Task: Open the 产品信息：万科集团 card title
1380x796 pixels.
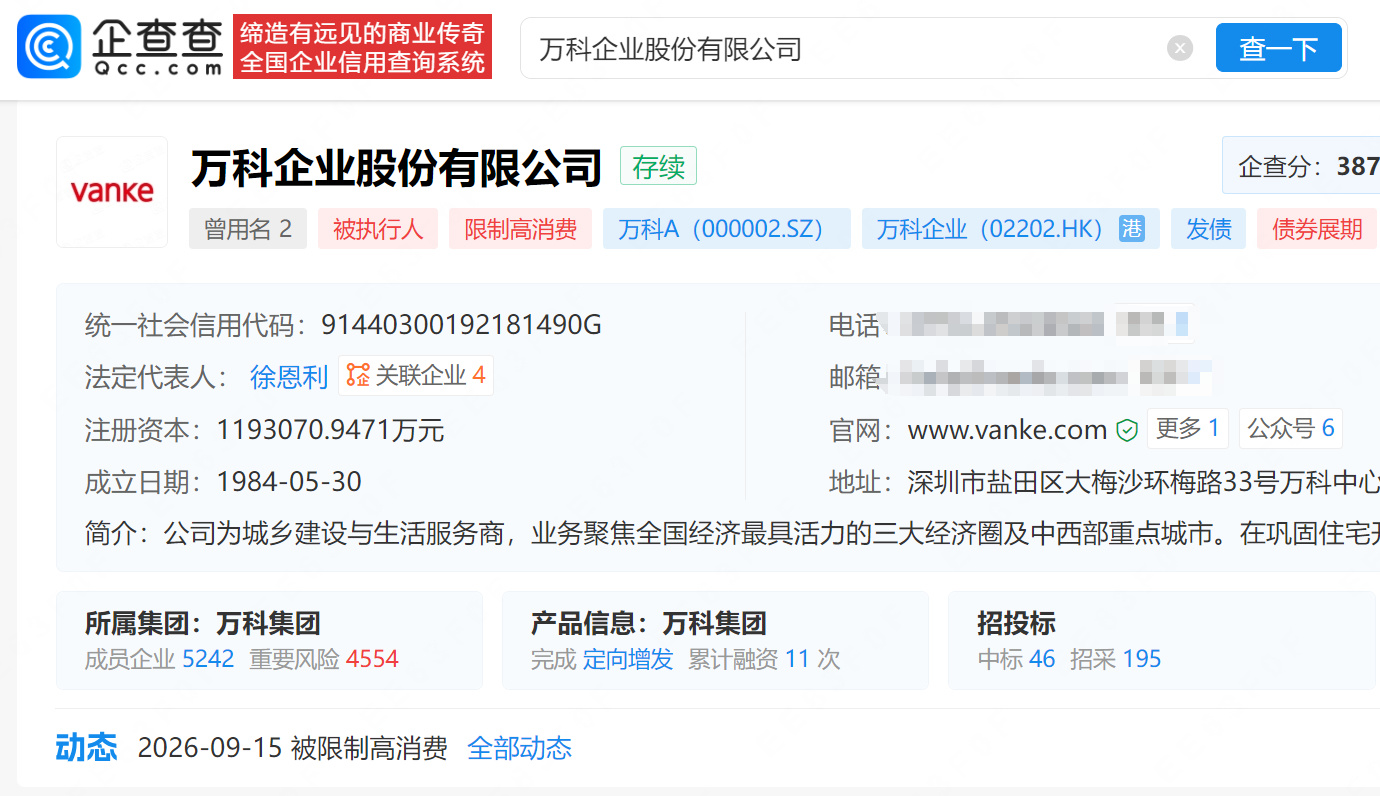Action: coord(649,624)
